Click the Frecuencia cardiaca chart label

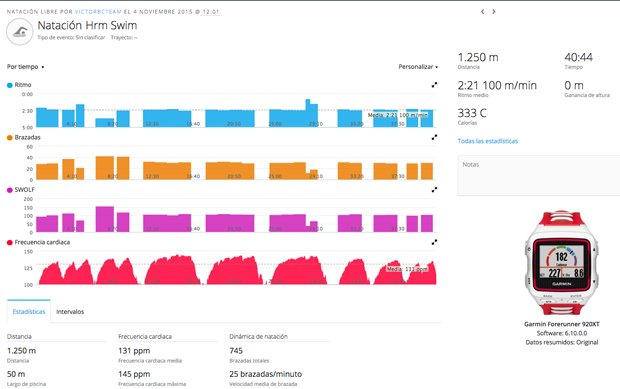point(42,242)
